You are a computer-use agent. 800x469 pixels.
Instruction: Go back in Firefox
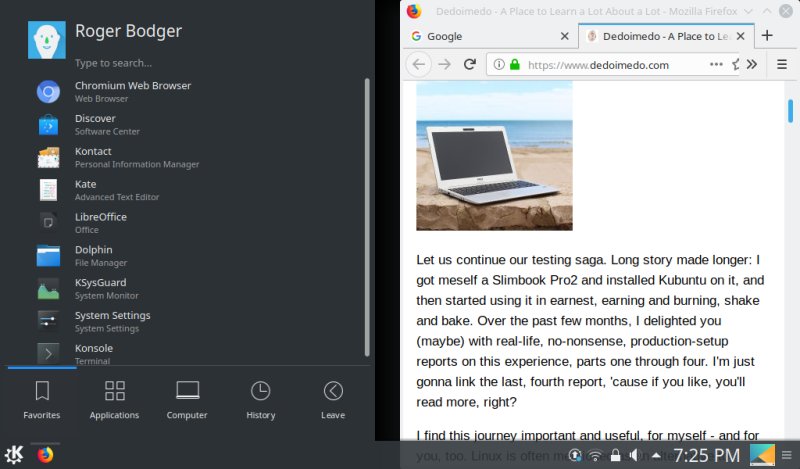pos(419,64)
